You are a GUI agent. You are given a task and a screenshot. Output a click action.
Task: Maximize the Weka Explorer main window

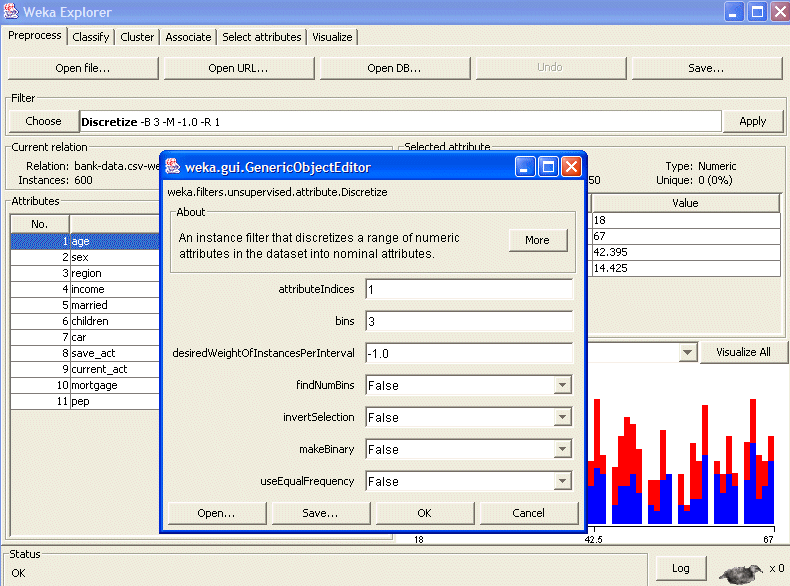[757, 13]
